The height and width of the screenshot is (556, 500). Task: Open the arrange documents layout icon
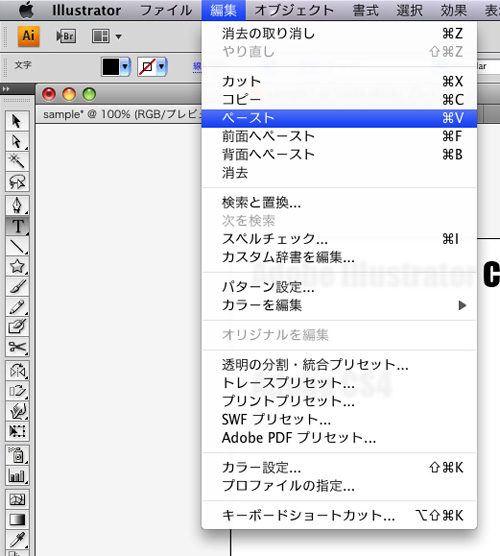point(101,36)
